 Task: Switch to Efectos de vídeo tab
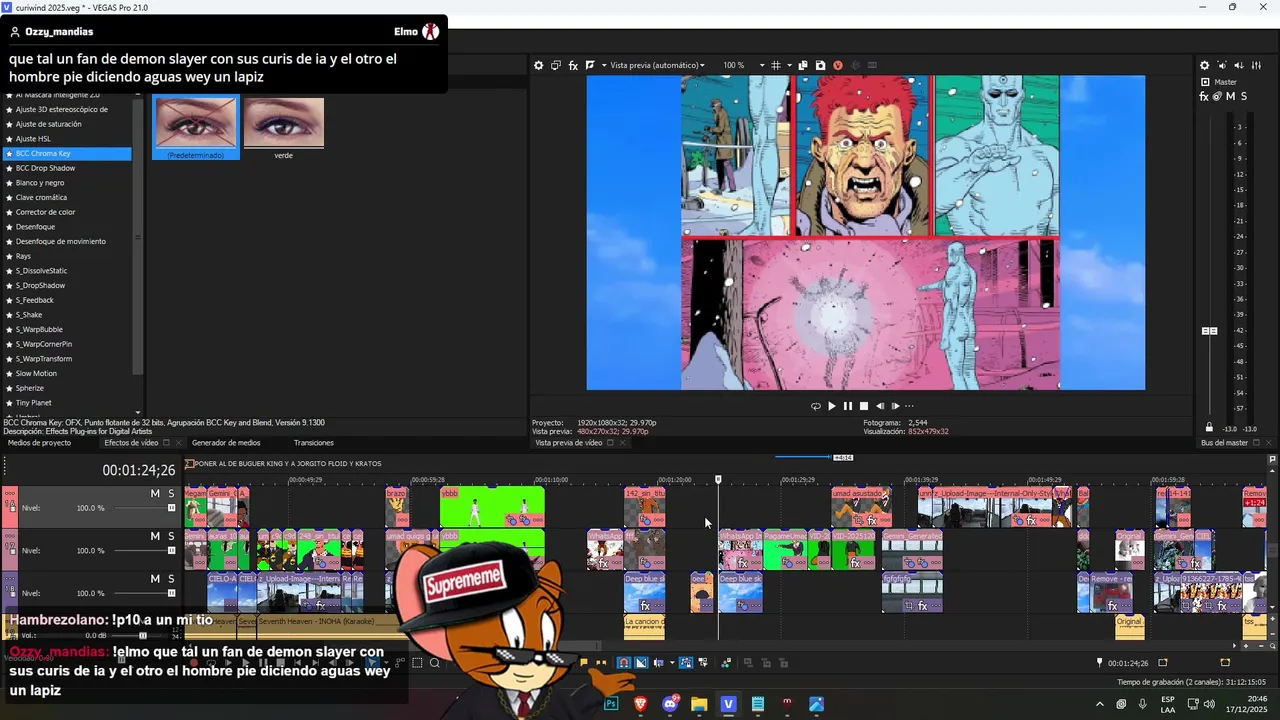point(131,442)
